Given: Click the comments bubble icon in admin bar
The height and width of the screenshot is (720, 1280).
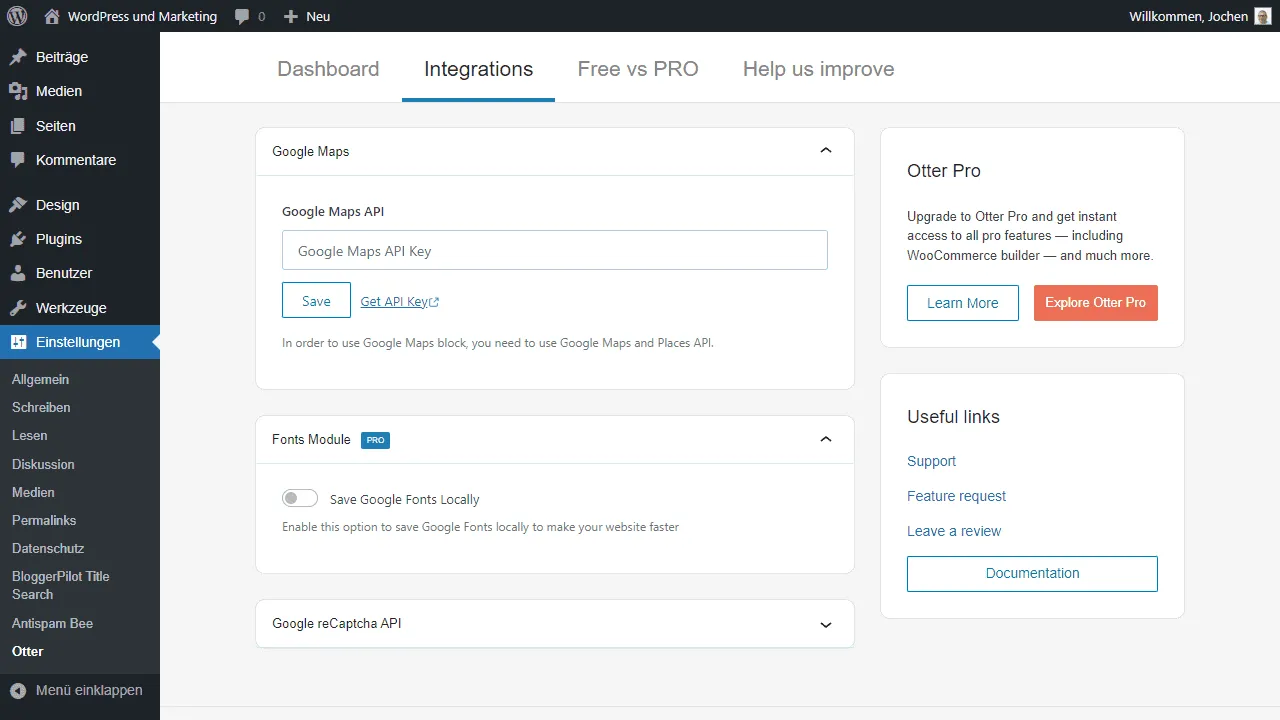Looking at the screenshot, I should pos(242,17).
